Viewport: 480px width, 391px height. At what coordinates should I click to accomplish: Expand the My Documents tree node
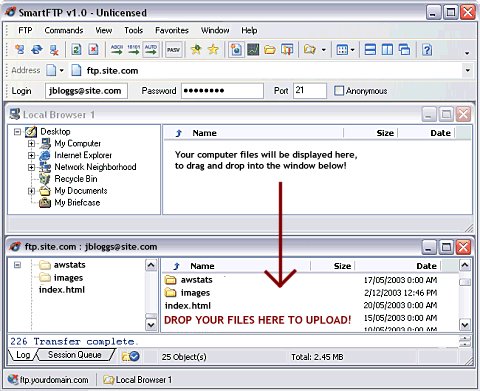[31, 191]
